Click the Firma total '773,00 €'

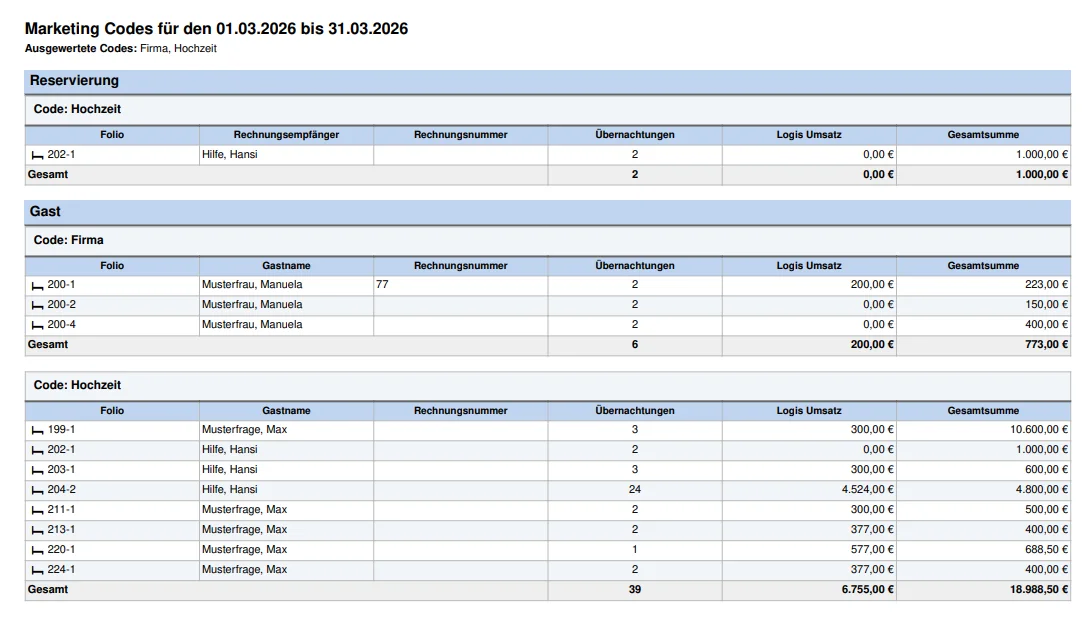[1046, 344]
